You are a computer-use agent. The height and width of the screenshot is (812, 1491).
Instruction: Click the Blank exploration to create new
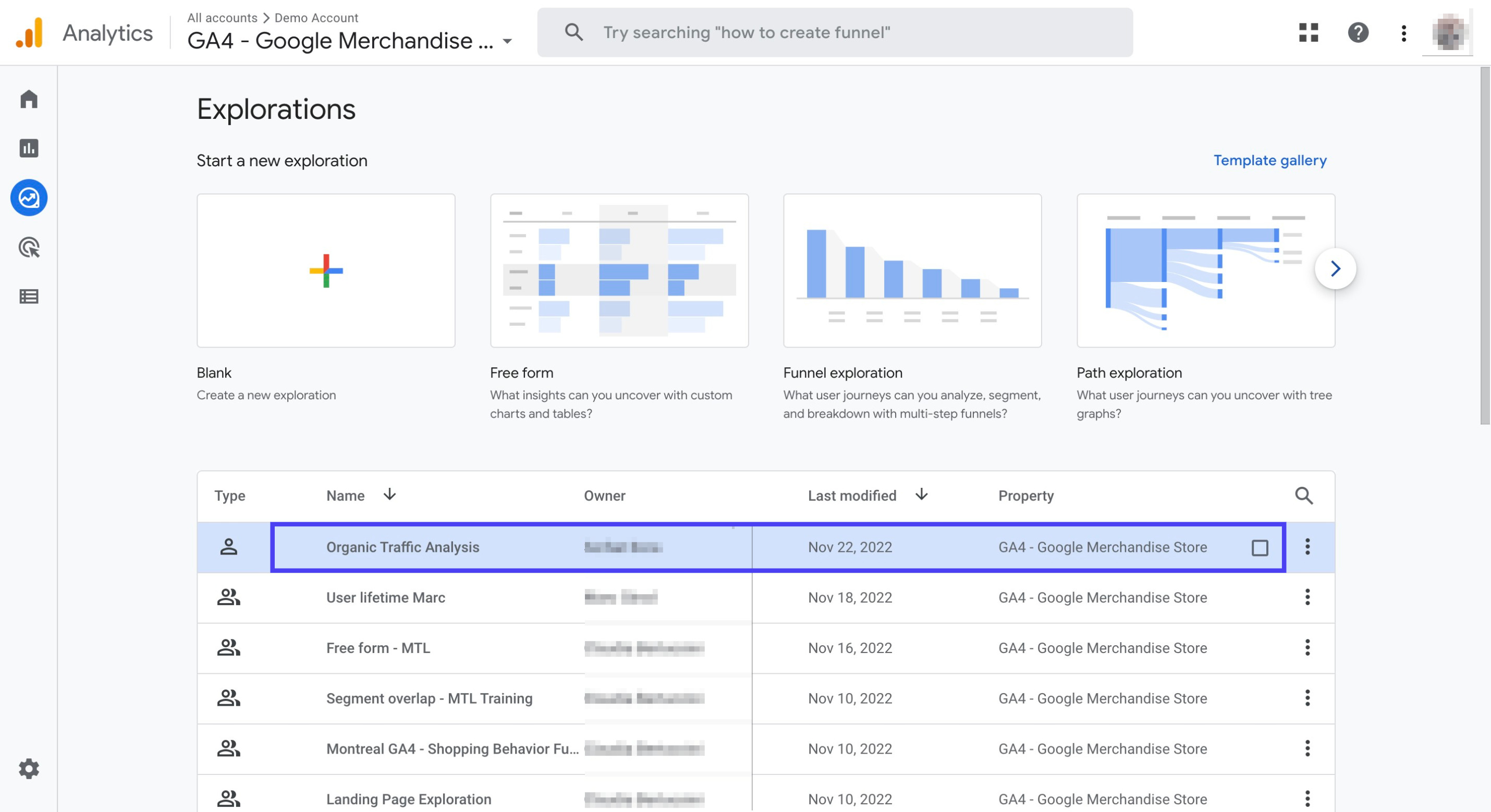(x=326, y=270)
